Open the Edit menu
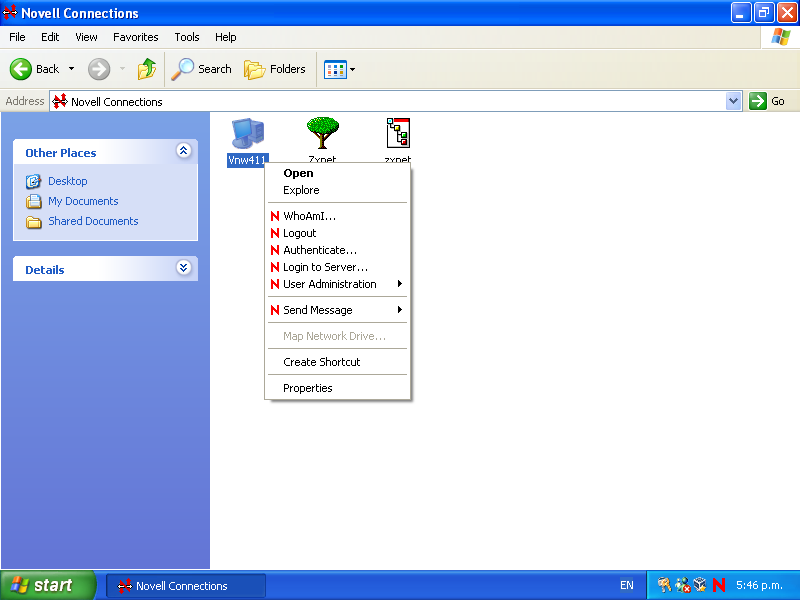 coord(50,37)
